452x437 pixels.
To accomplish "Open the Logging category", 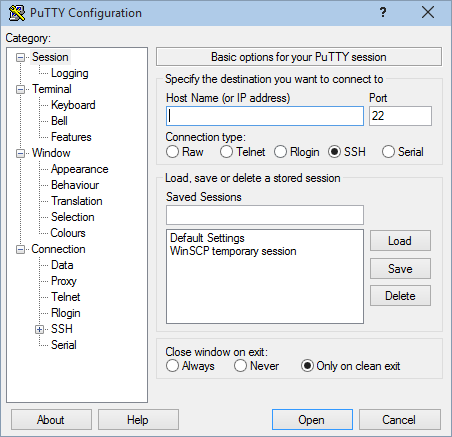I will coord(70,73).
